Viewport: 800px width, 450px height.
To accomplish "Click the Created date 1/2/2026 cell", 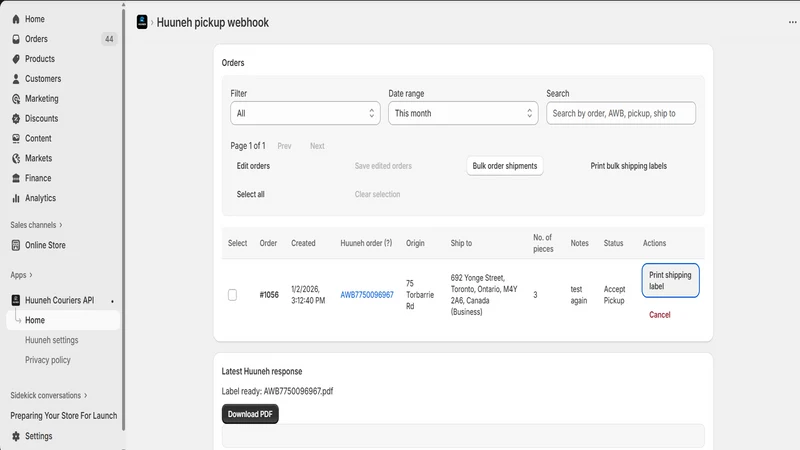I will pos(308,295).
